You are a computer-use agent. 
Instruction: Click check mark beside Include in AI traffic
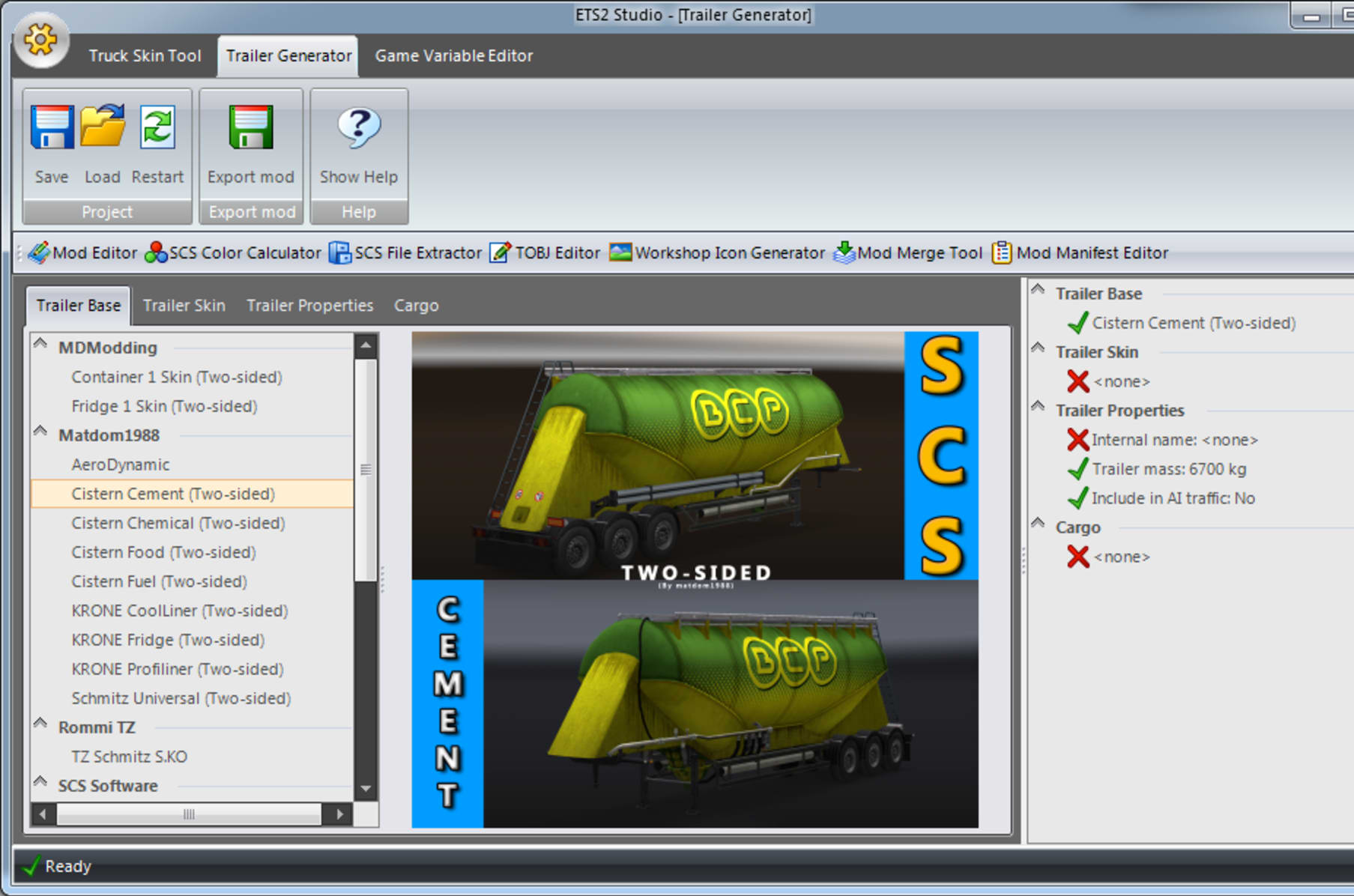(x=1078, y=498)
